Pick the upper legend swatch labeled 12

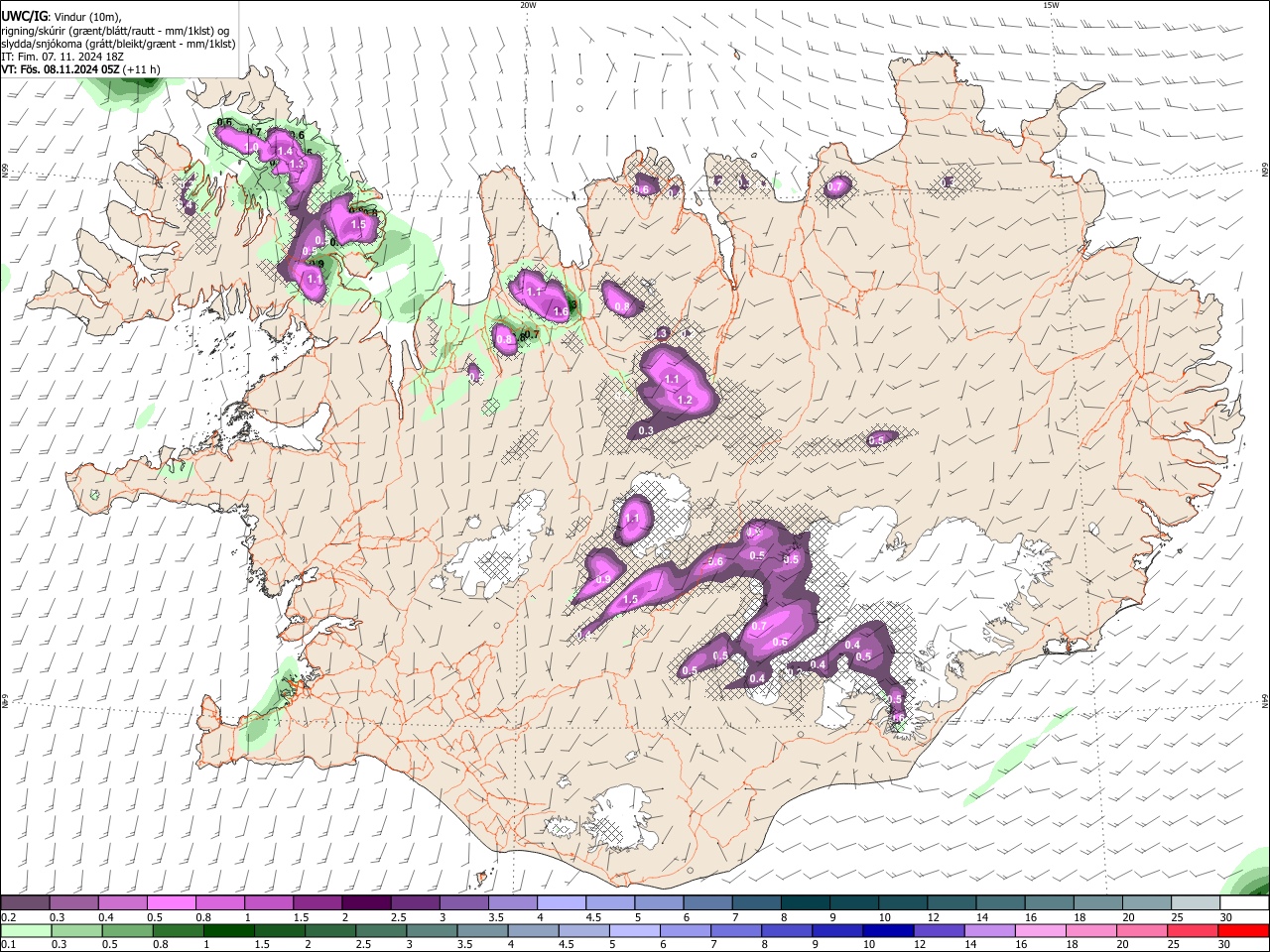pyautogui.click(x=952, y=902)
